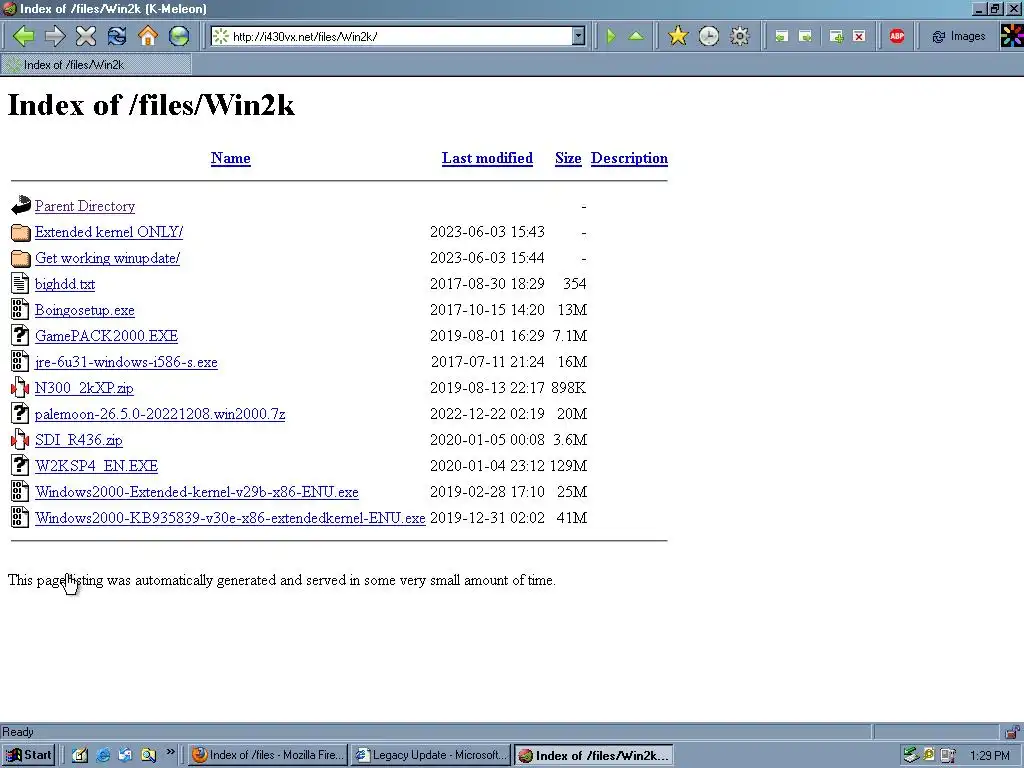The image size is (1024, 768).
Task: Expand the quick launch chevron
Action: tap(170, 752)
